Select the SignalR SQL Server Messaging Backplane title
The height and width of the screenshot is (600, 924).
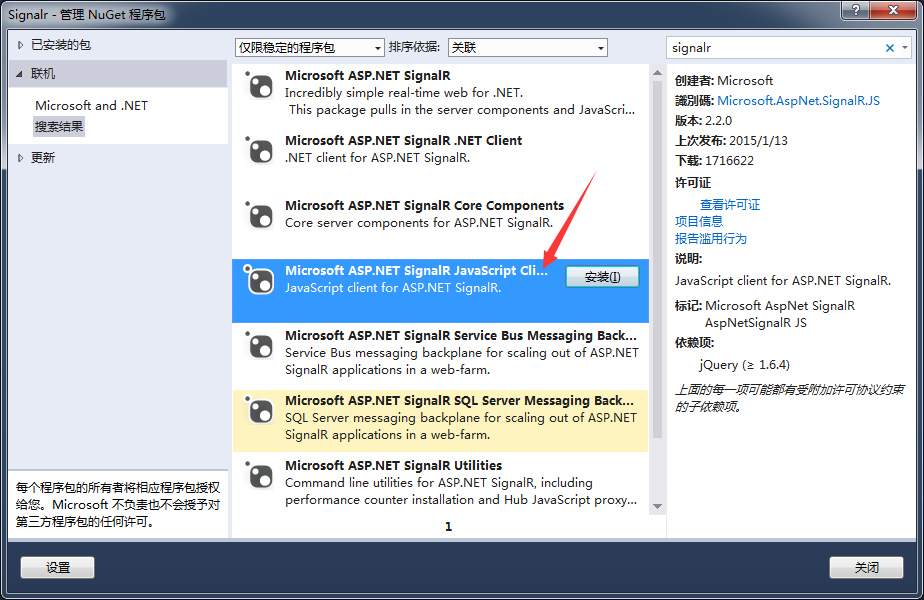pos(460,400)
